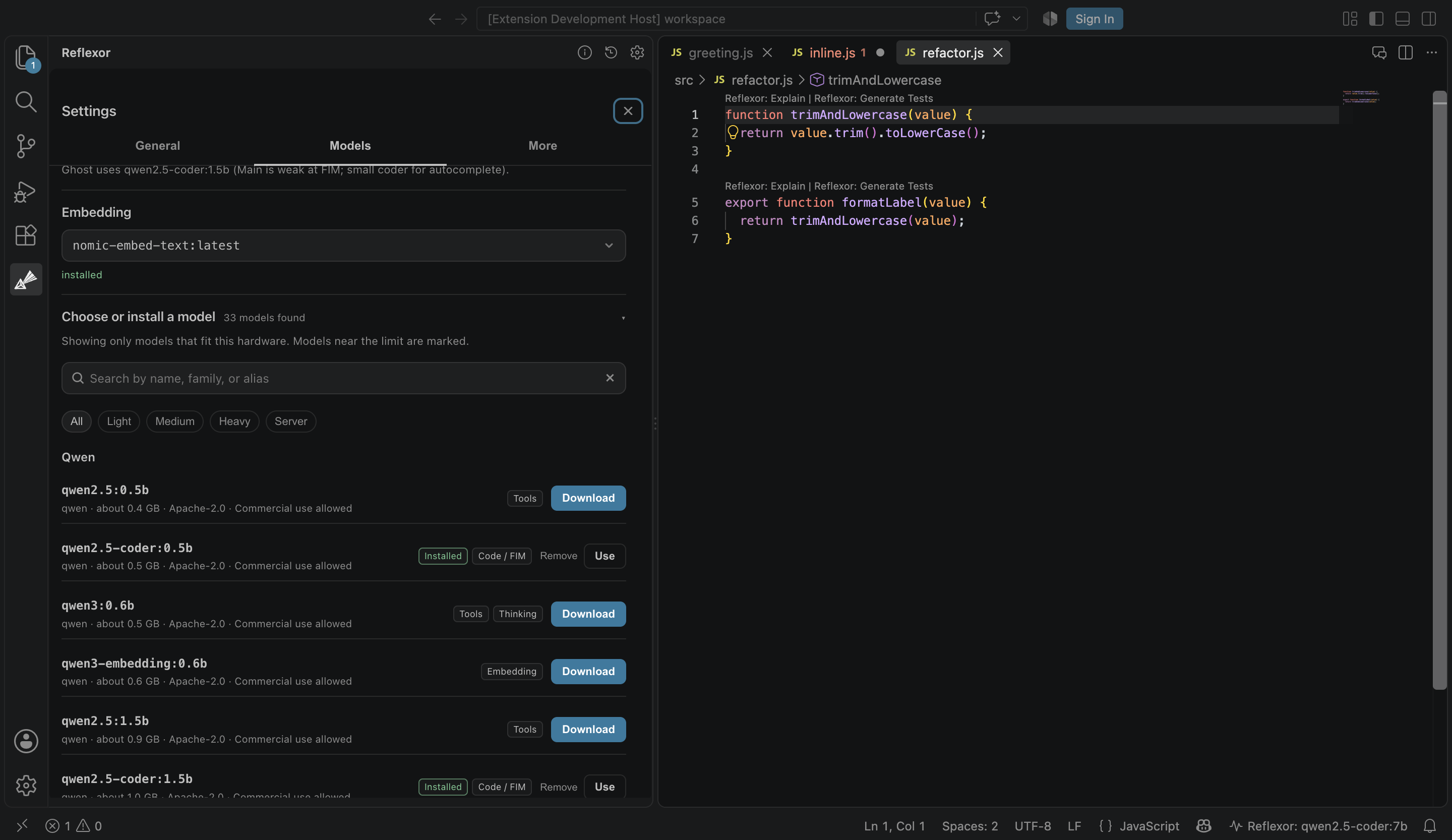Image resolution: width=1452 pixels, height=840 pixels.
Task: Open the Accounts icon in activity bar
Action: (26, 741)
